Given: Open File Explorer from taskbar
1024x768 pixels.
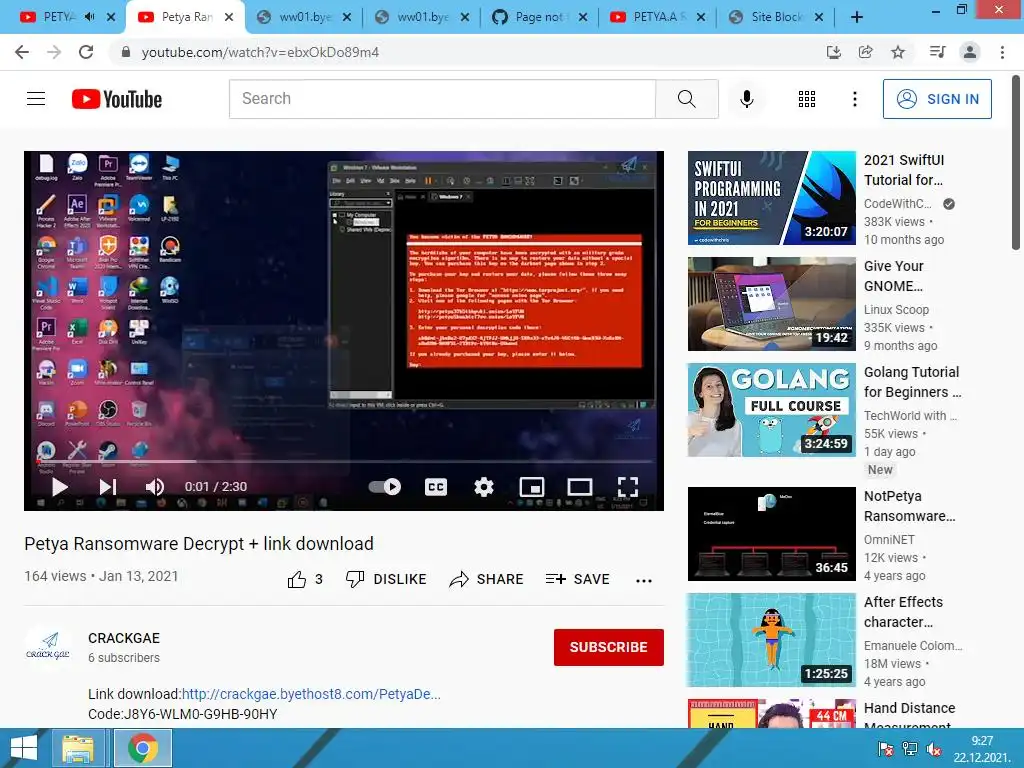Looking at the screenshot, I should coord(78,748).
